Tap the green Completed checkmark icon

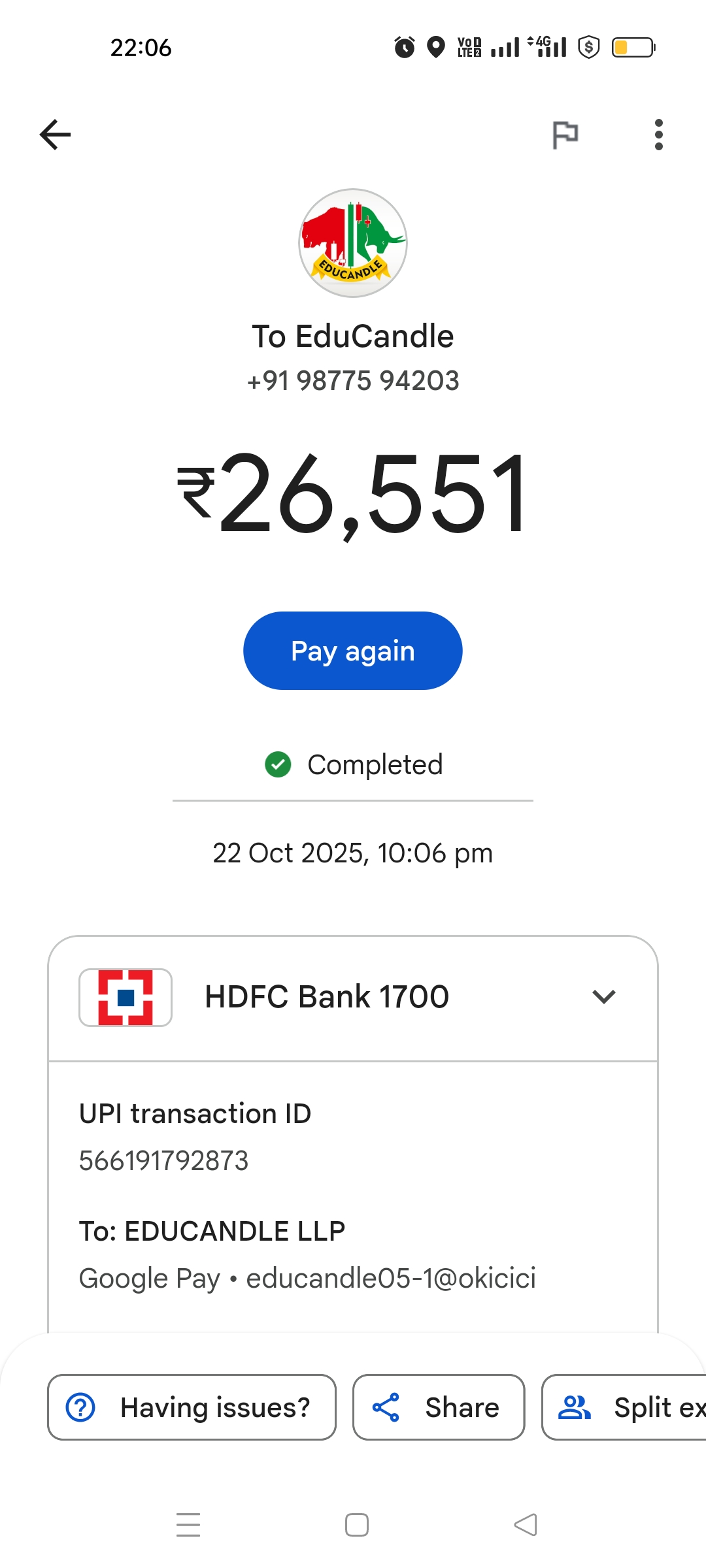point(278,764)
